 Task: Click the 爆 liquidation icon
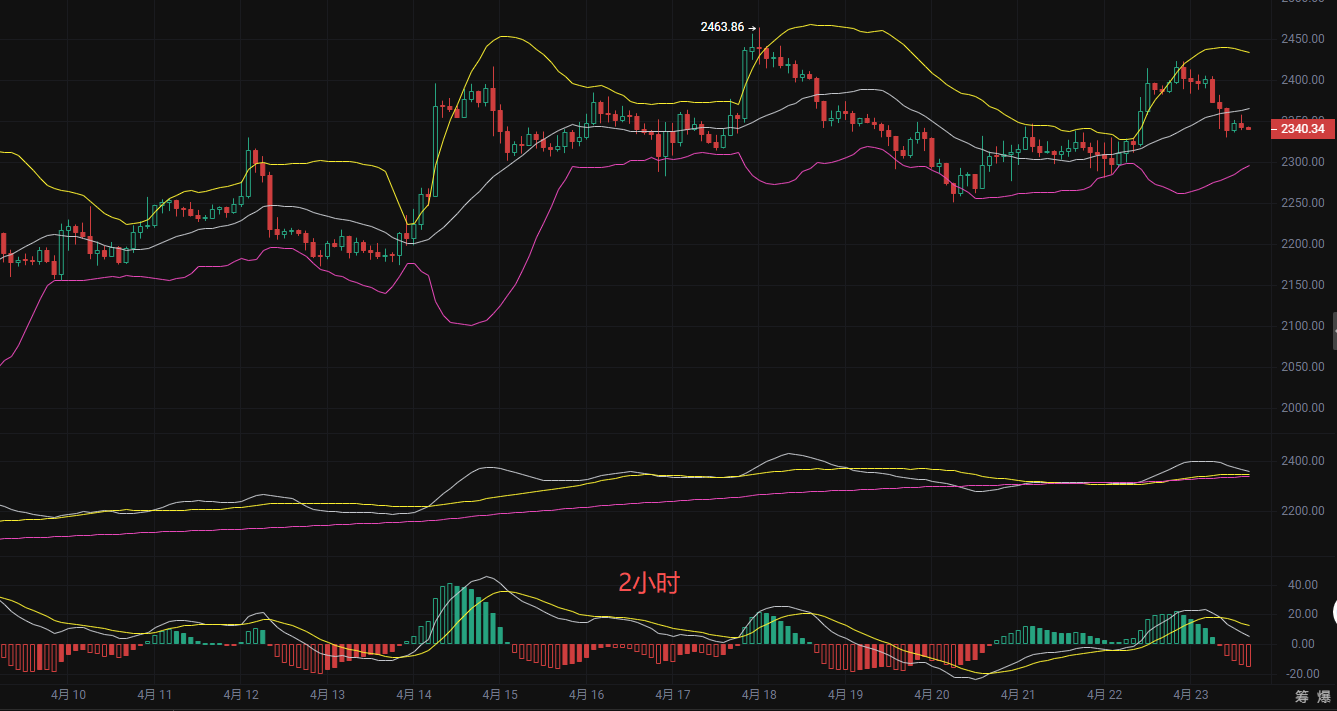1323,696
